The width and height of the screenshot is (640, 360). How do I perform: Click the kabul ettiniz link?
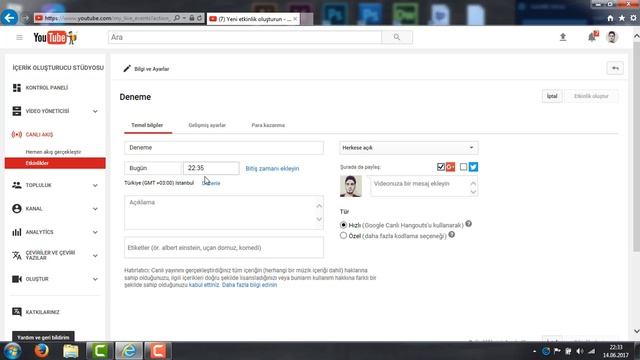204,285
